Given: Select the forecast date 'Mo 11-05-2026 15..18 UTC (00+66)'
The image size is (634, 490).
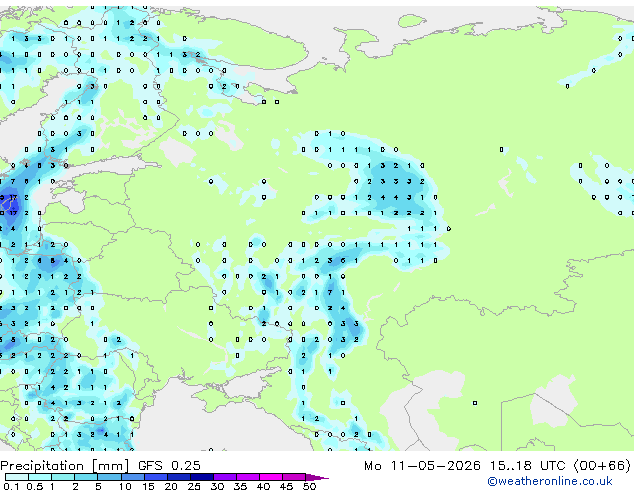Looking at the screenshot, I should [x=497, y=466].
